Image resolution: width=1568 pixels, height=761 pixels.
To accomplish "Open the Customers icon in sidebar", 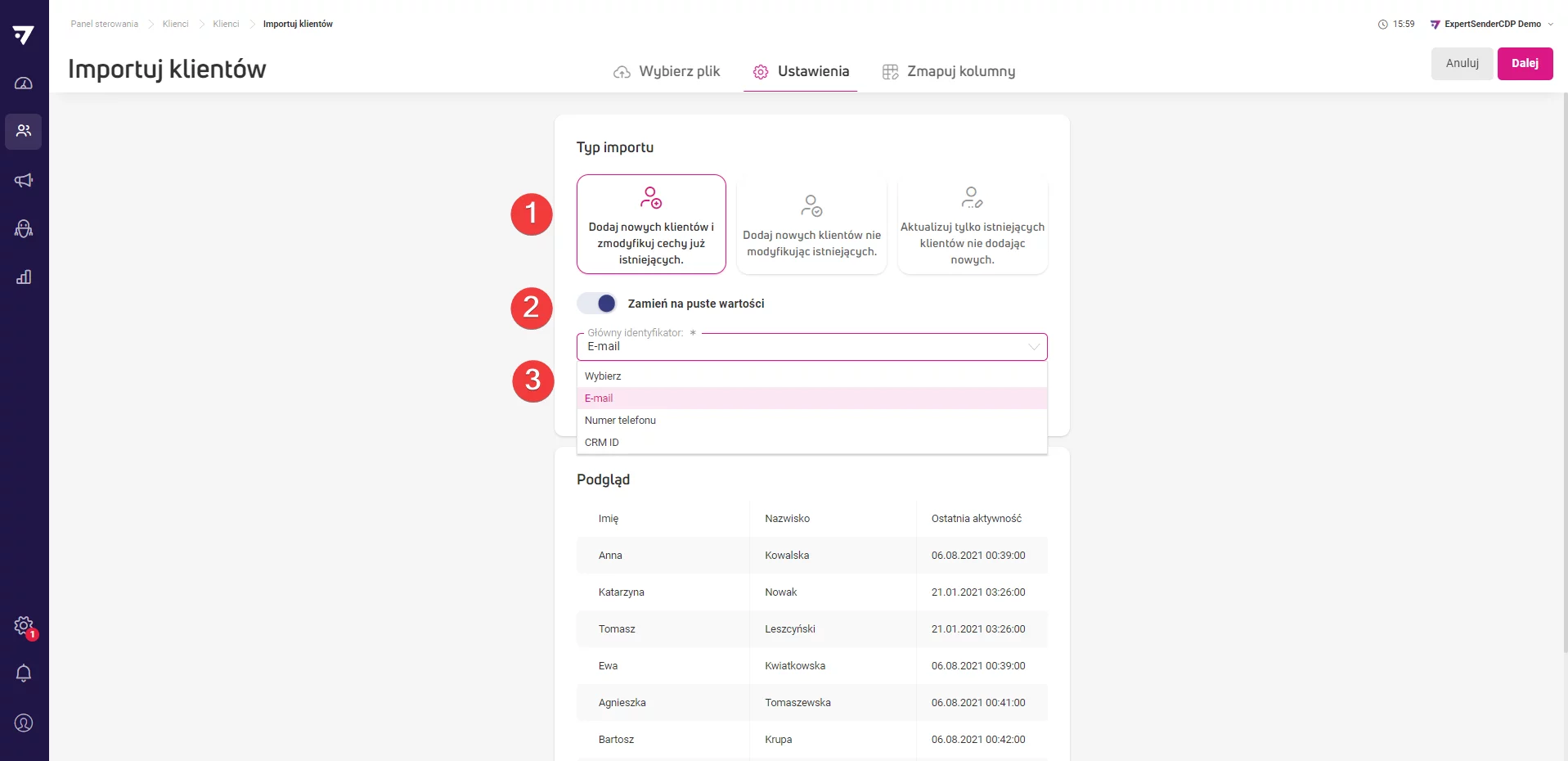I will [24, 131].
